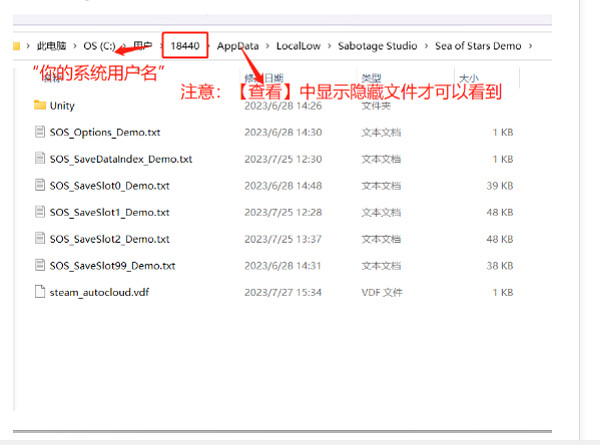This screenshot has height=445, width=600.
Task: Click the SOS_SaveSlot99_Demo.txt file icon
Action: [x=40, y=265]
